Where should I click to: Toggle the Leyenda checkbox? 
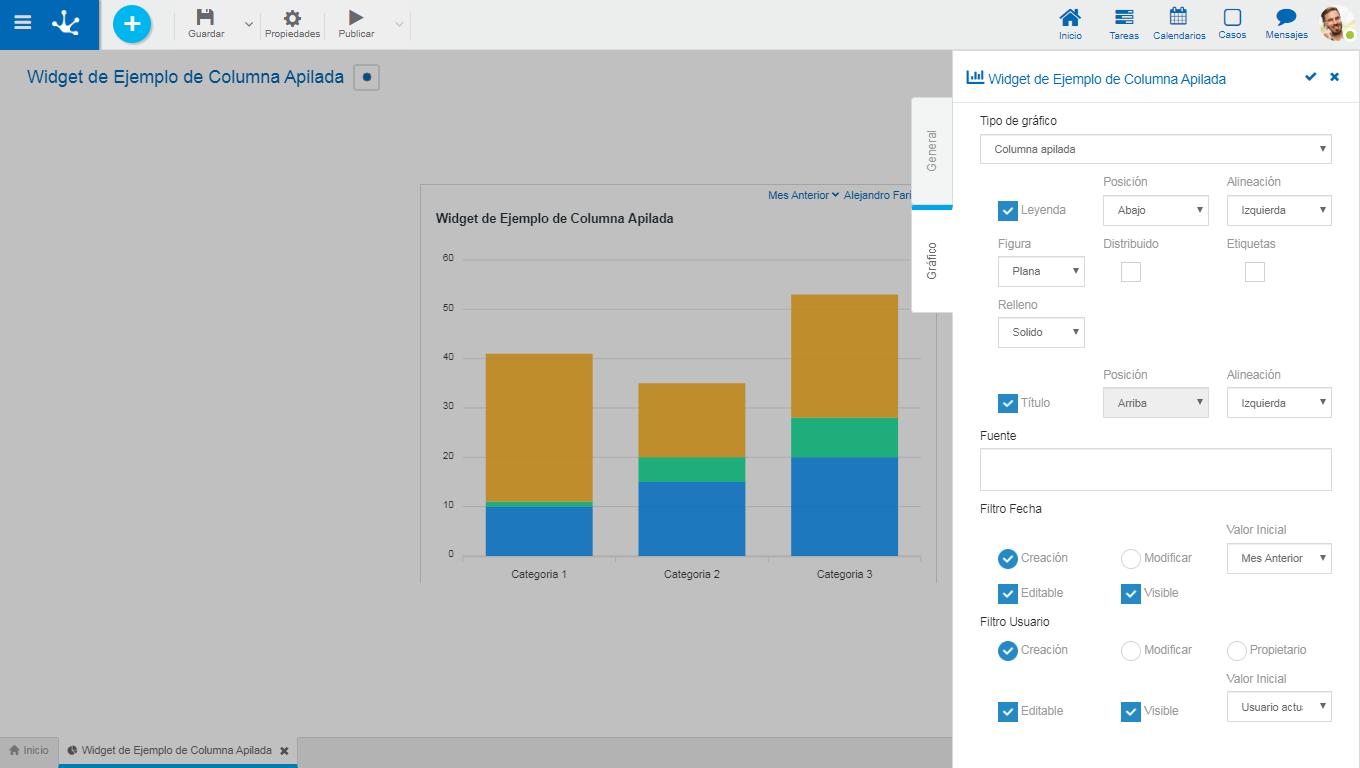coord(1008,211)
